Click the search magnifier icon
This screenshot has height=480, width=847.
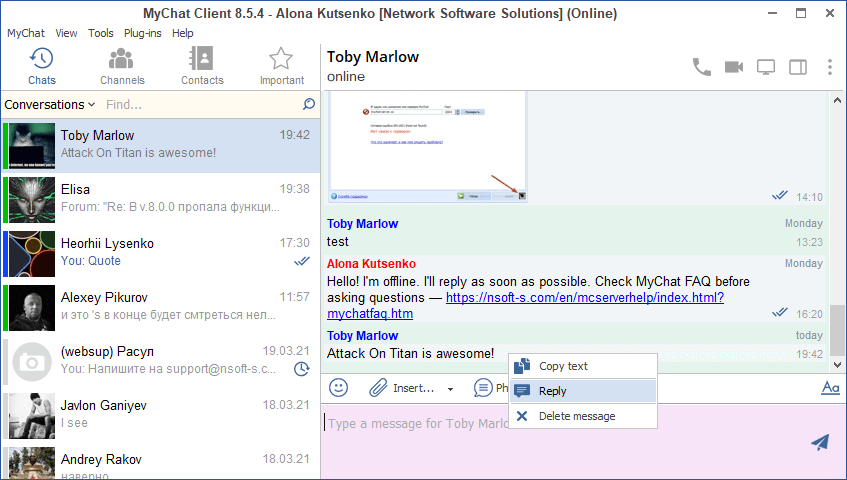coord(309,104)
